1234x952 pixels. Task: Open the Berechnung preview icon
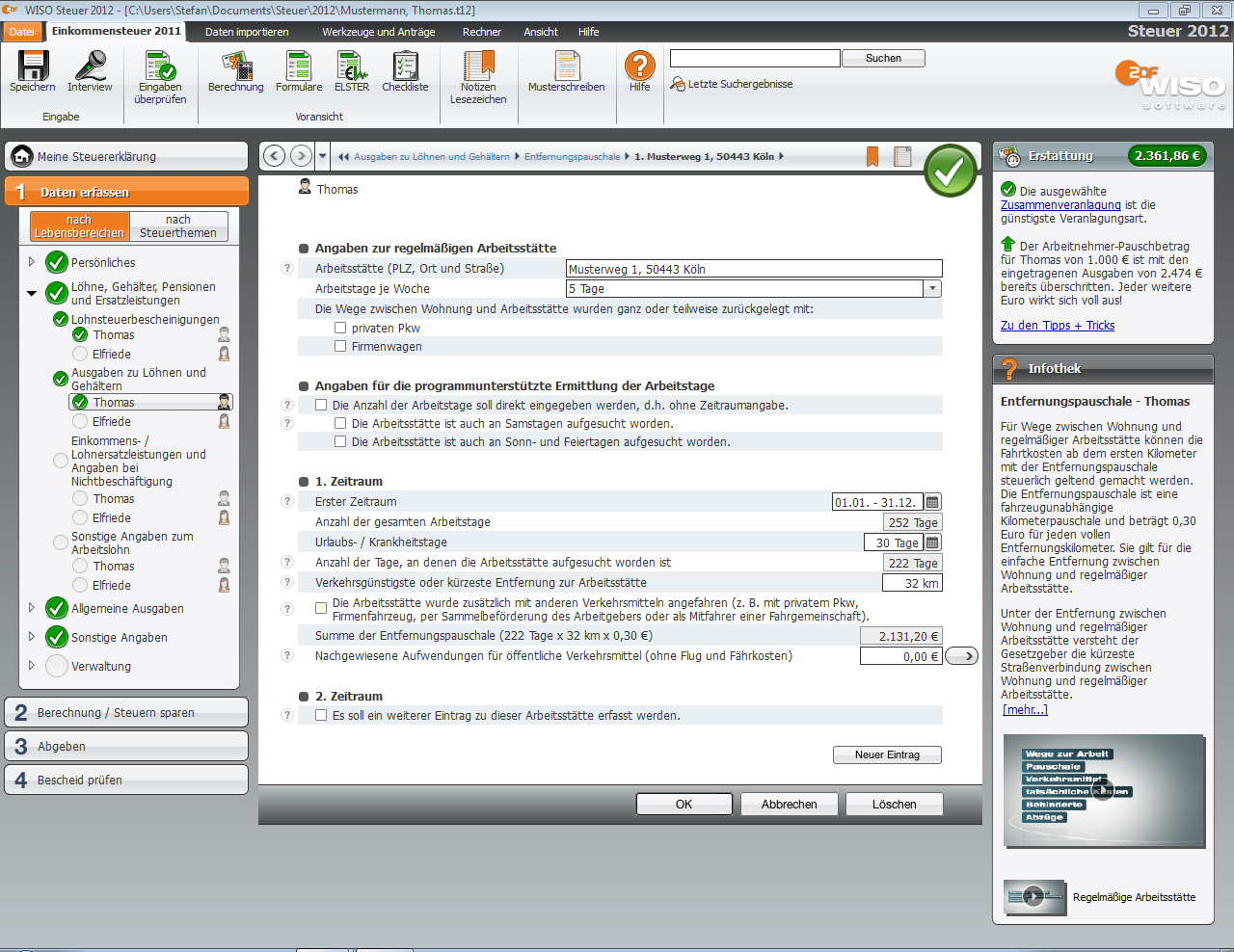(x=235, y=66)
